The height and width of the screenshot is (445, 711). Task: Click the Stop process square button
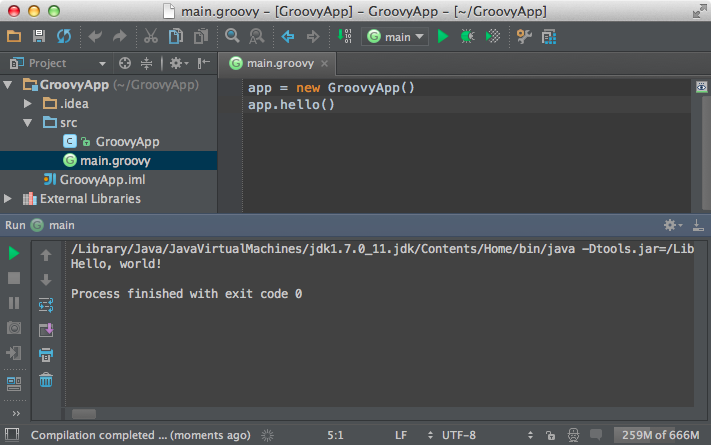(x=14, y=278)
